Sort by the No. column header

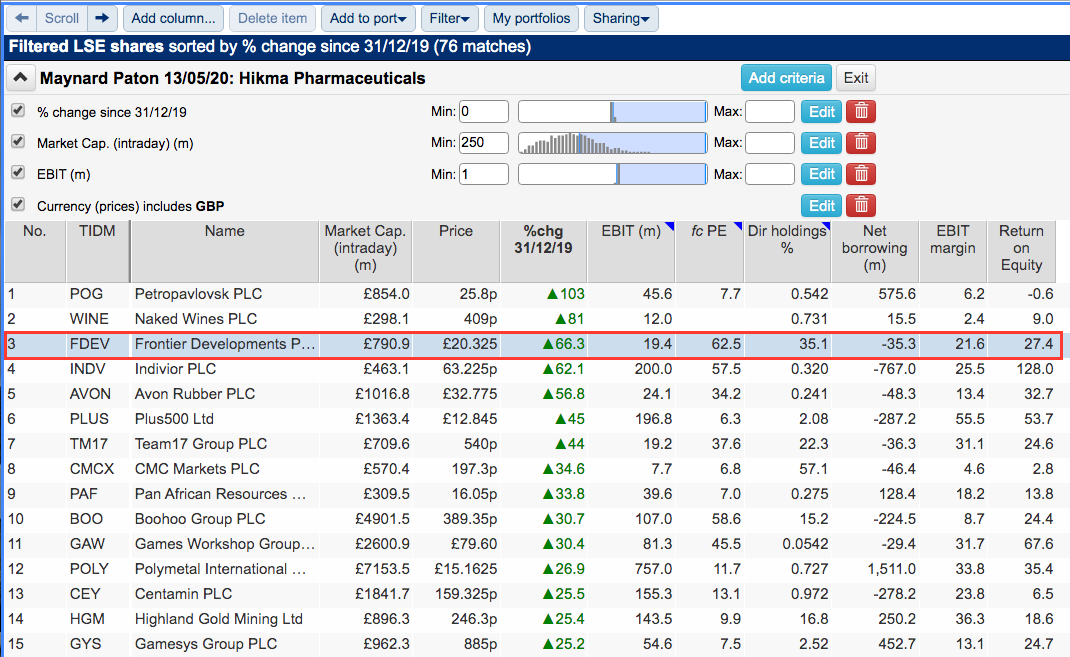[x=35, y=251]
